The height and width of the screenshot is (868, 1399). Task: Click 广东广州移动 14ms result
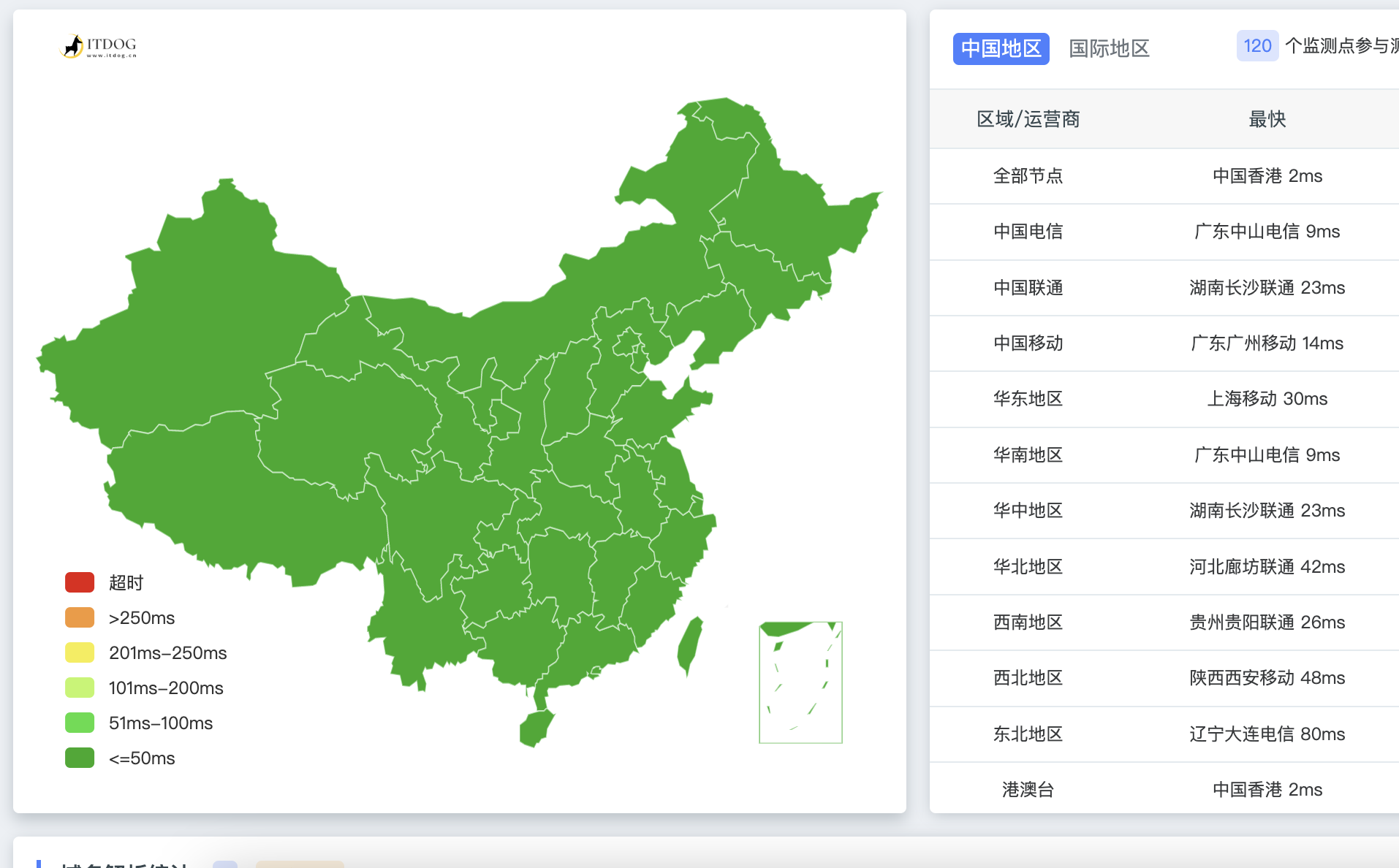click(x=1267, y=343)
